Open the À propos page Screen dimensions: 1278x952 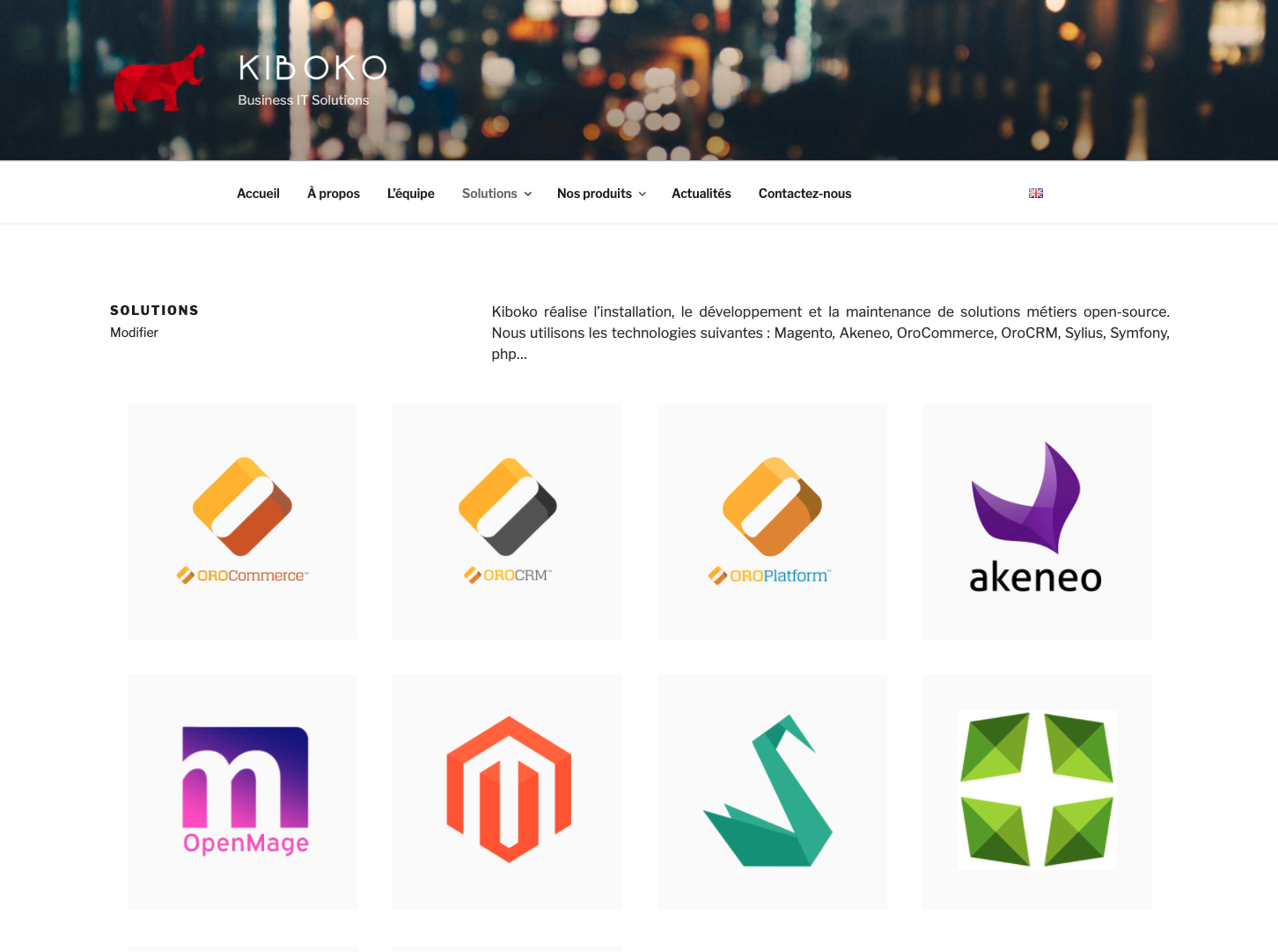pos(334,194)
